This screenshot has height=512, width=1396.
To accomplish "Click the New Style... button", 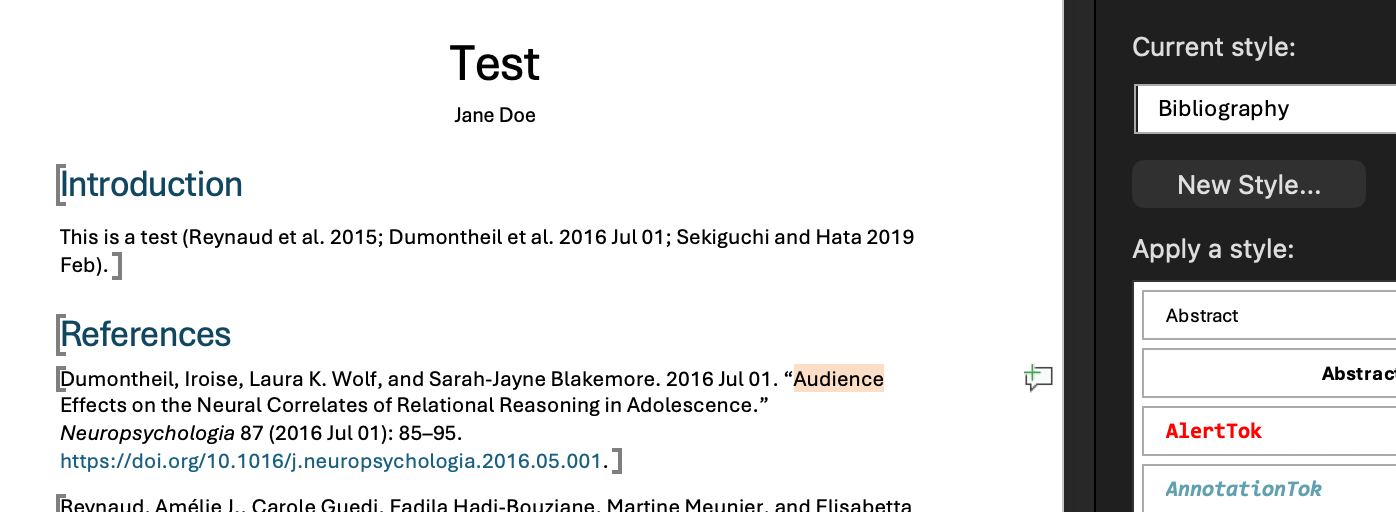I will click(1248, 184).
